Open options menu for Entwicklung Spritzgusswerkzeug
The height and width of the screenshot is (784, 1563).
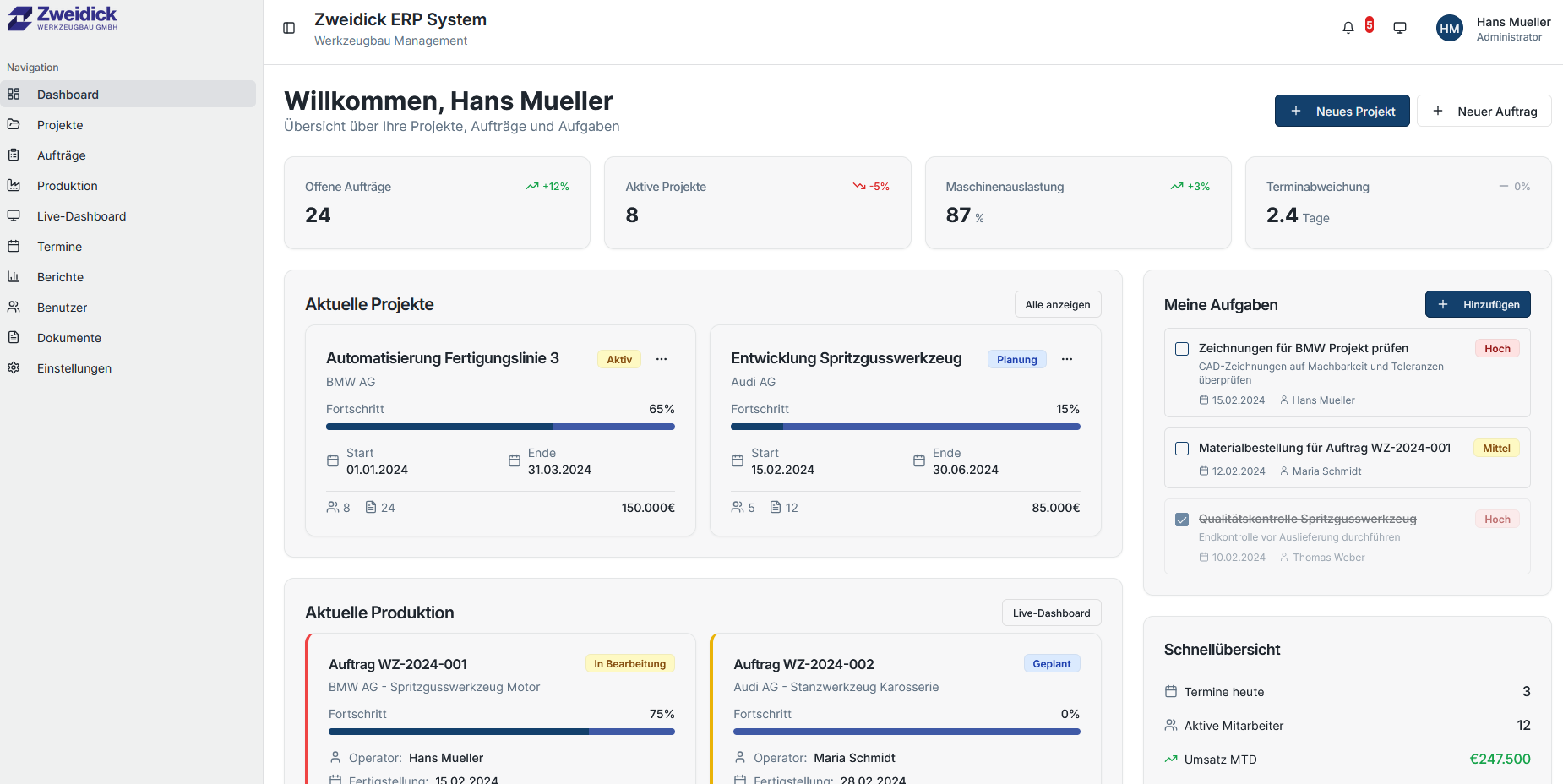pos(1067,359)
